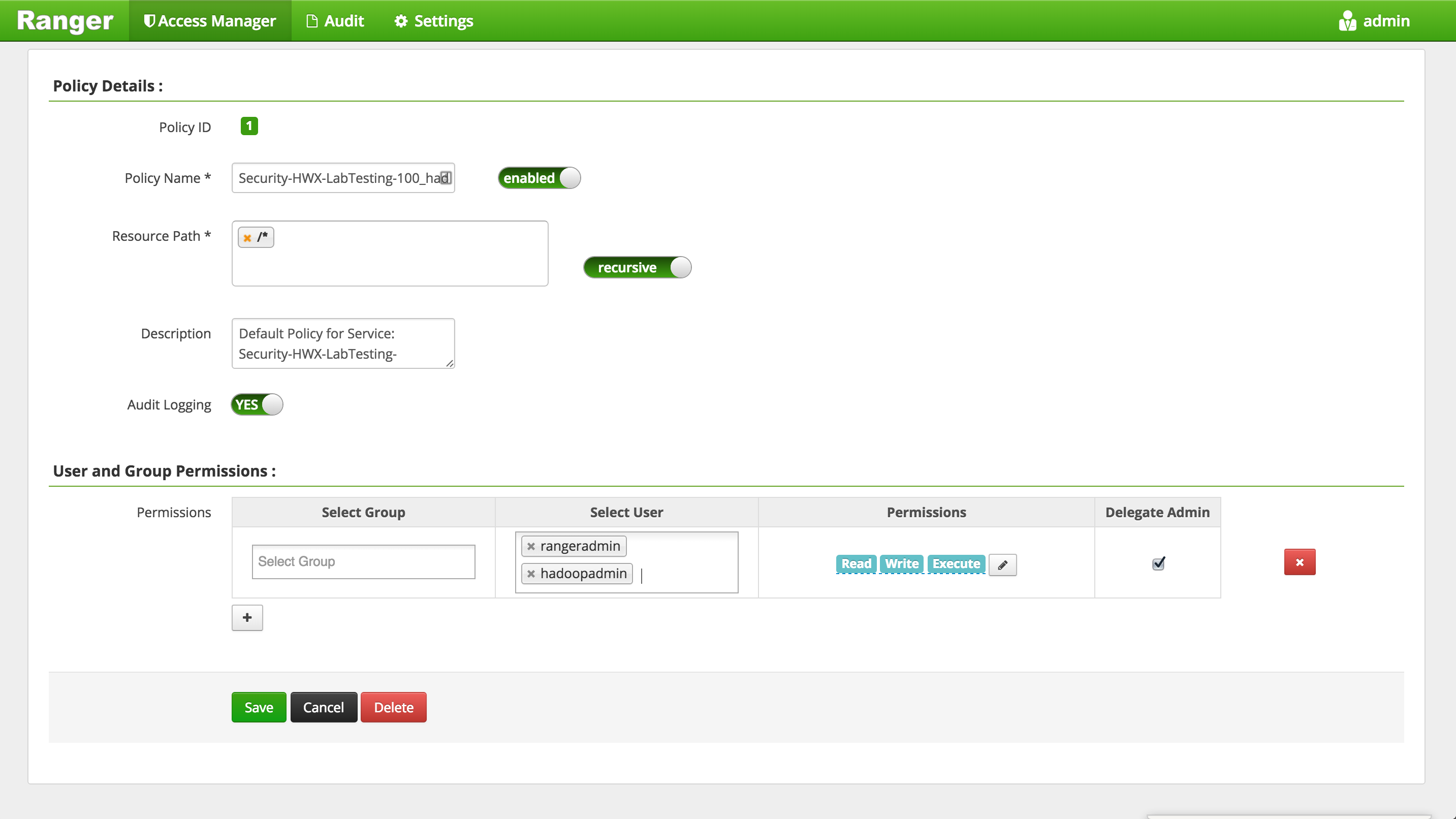
Task: Click the Policy Details heading
Action: click(108, 86)
